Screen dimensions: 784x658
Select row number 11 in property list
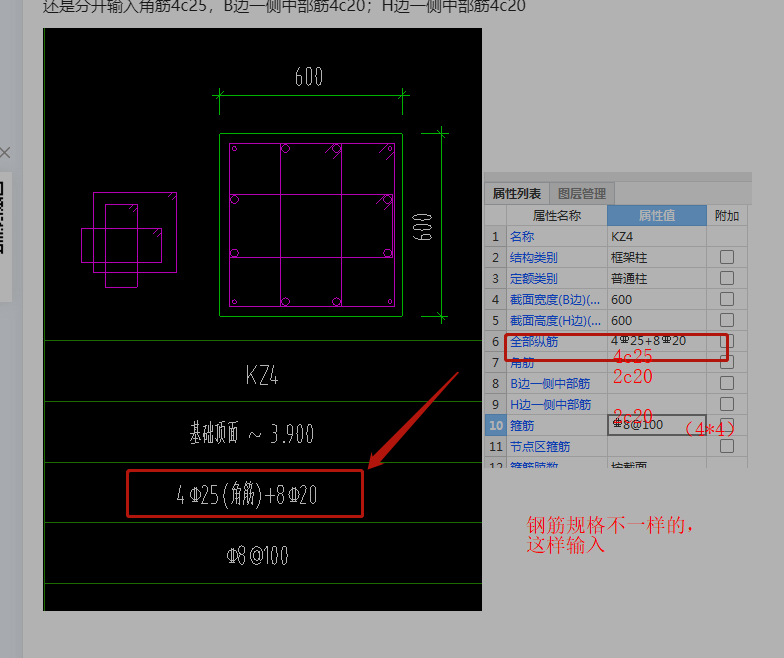click(496, 446)
